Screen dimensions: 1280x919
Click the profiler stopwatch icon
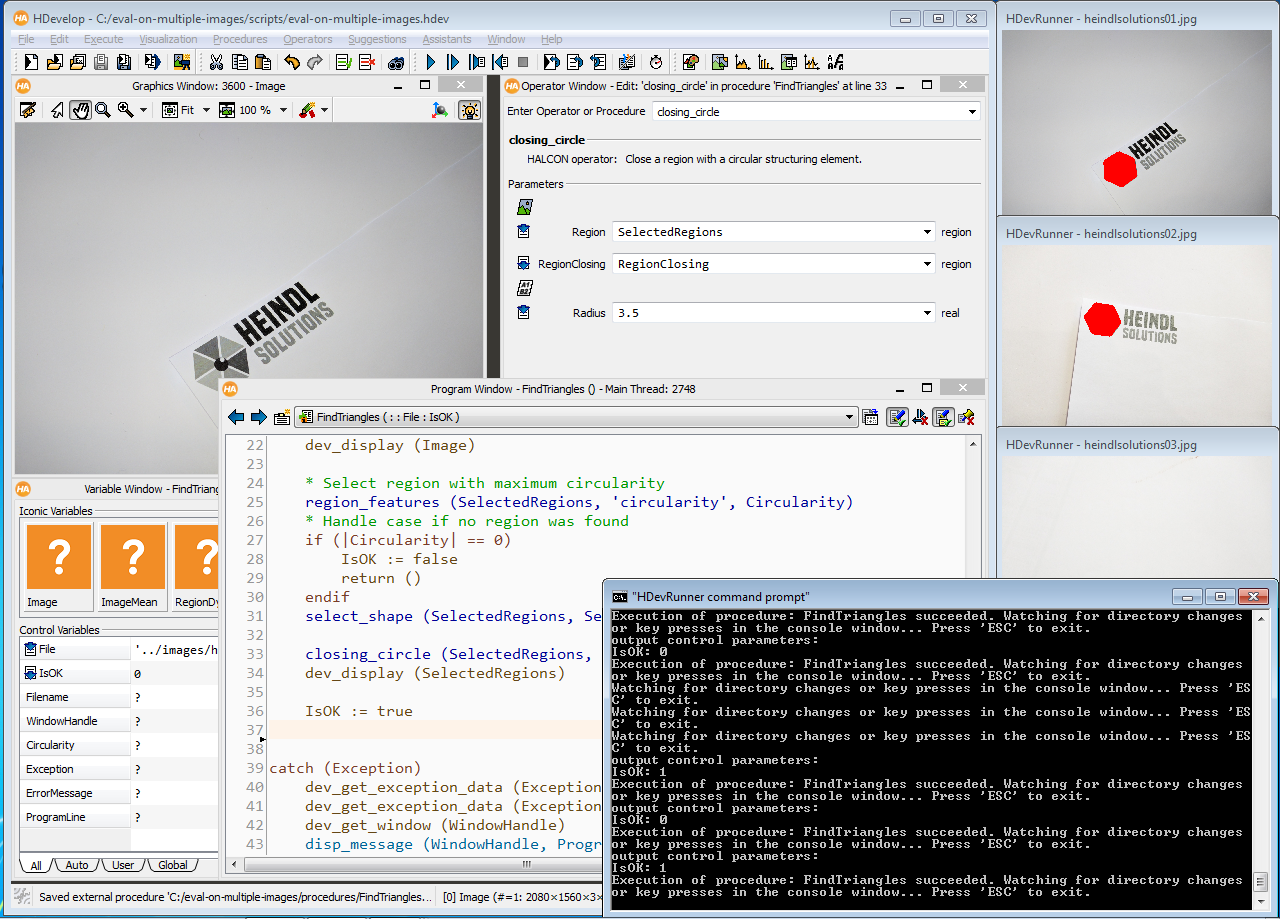tap(655, 62)
